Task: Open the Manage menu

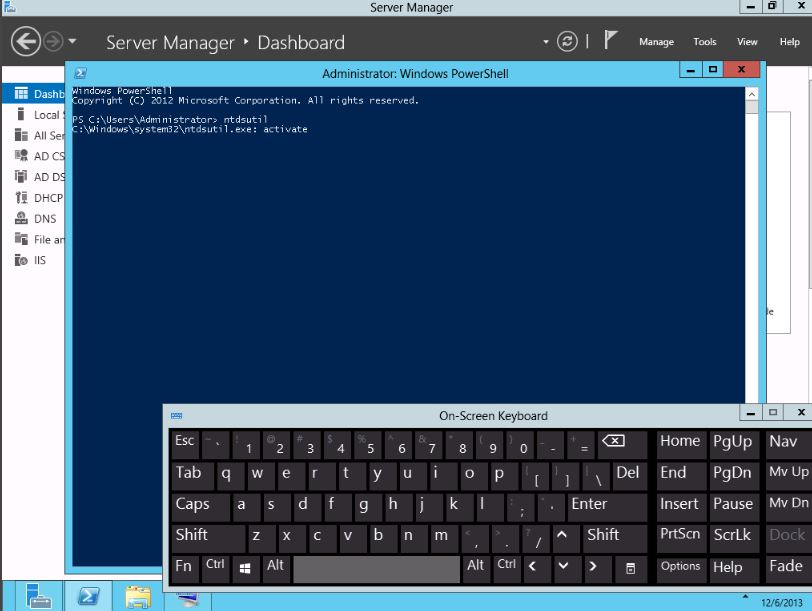Action: 656,42
